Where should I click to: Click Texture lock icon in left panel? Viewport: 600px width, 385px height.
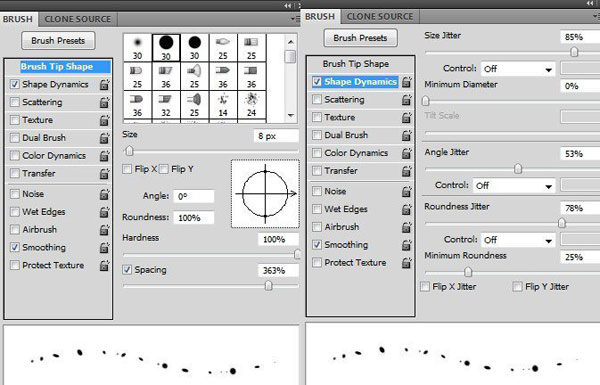point(104,120)
